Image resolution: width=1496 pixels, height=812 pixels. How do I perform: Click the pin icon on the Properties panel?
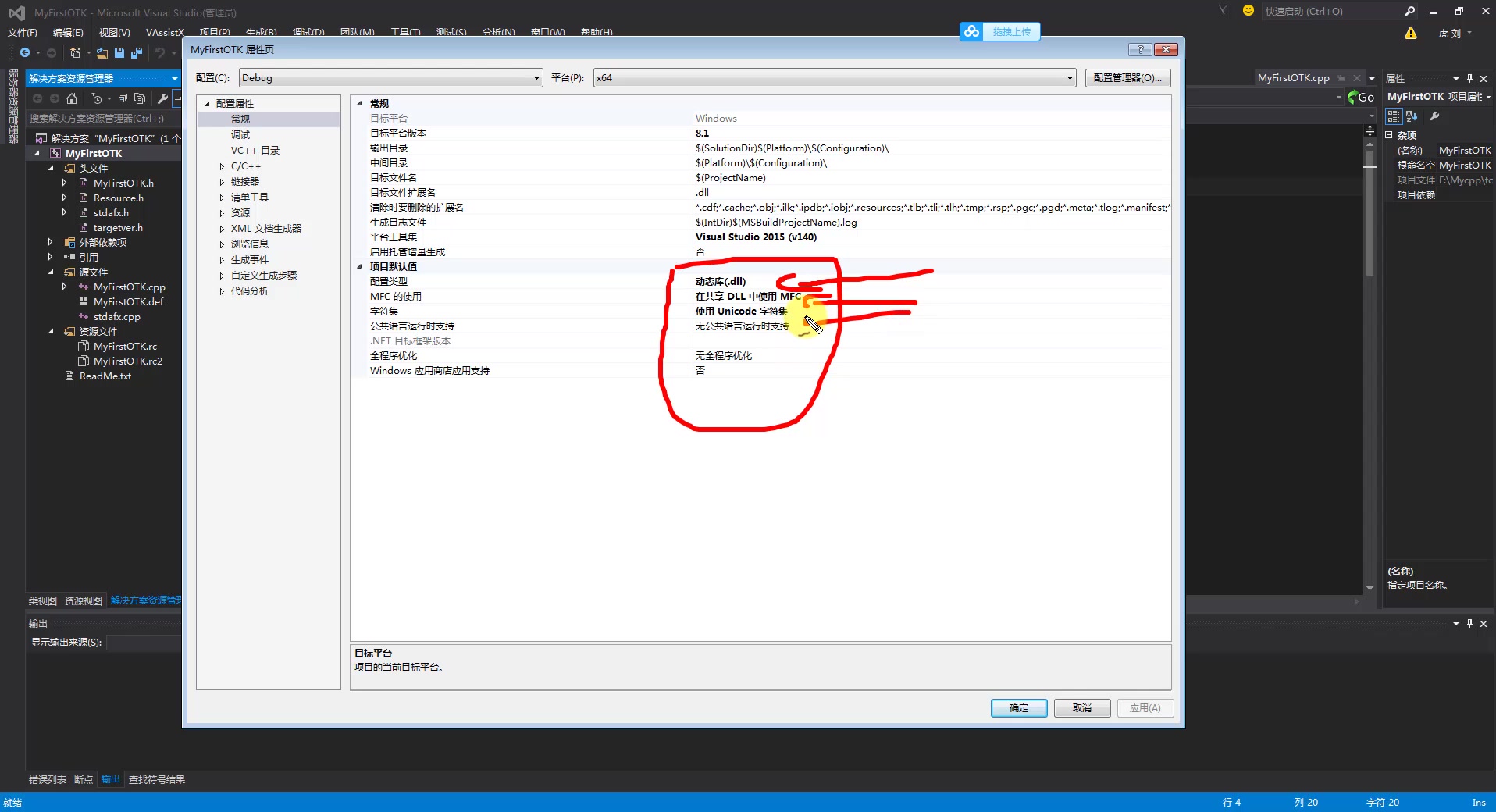coord(1469,78)
